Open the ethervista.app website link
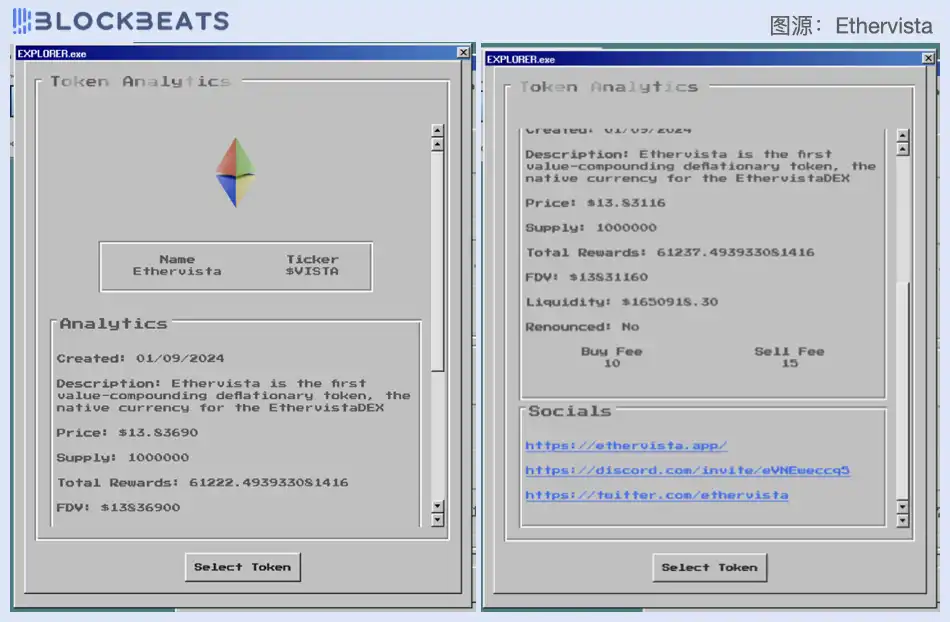Image resolution: width=950 pixels, height=622 pixels. pos(626,446)
